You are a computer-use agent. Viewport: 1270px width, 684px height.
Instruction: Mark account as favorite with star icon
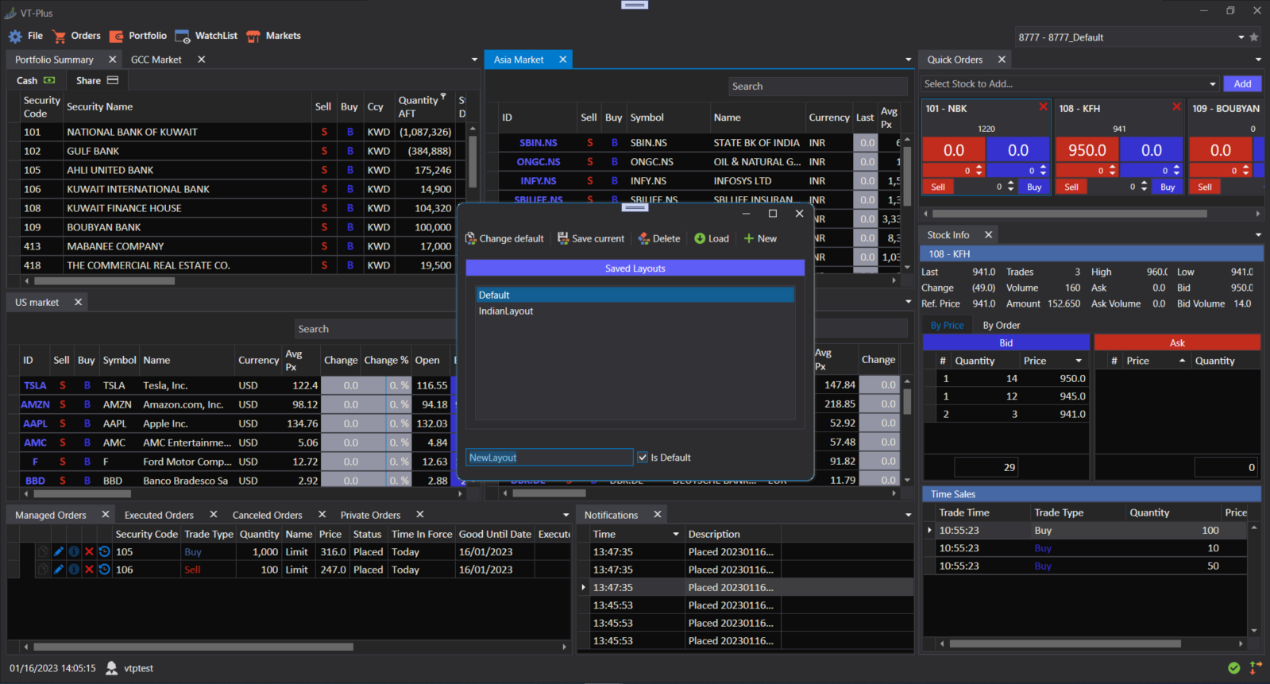1254,37
